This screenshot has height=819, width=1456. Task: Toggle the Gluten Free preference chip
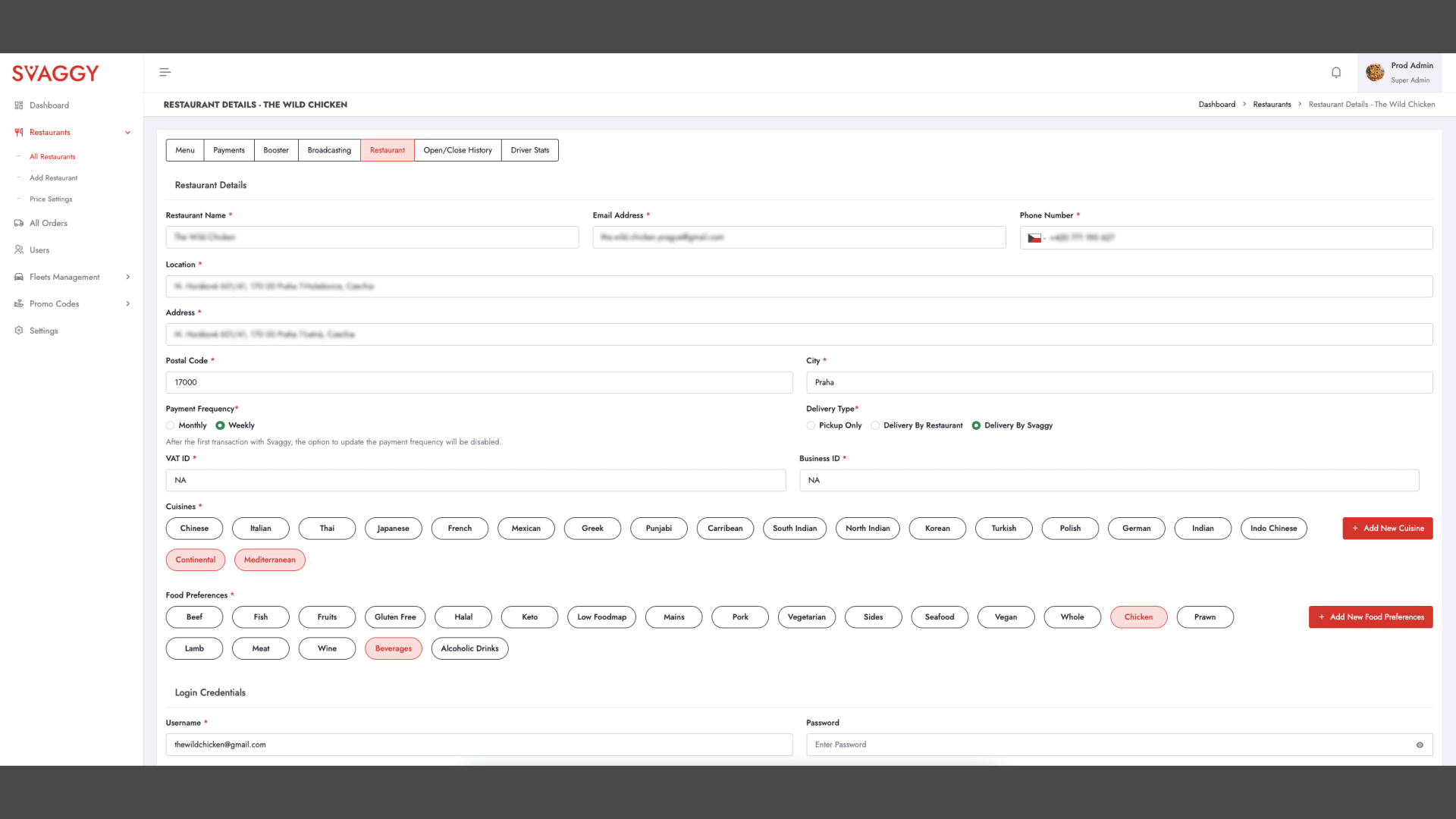coord(395,617)
